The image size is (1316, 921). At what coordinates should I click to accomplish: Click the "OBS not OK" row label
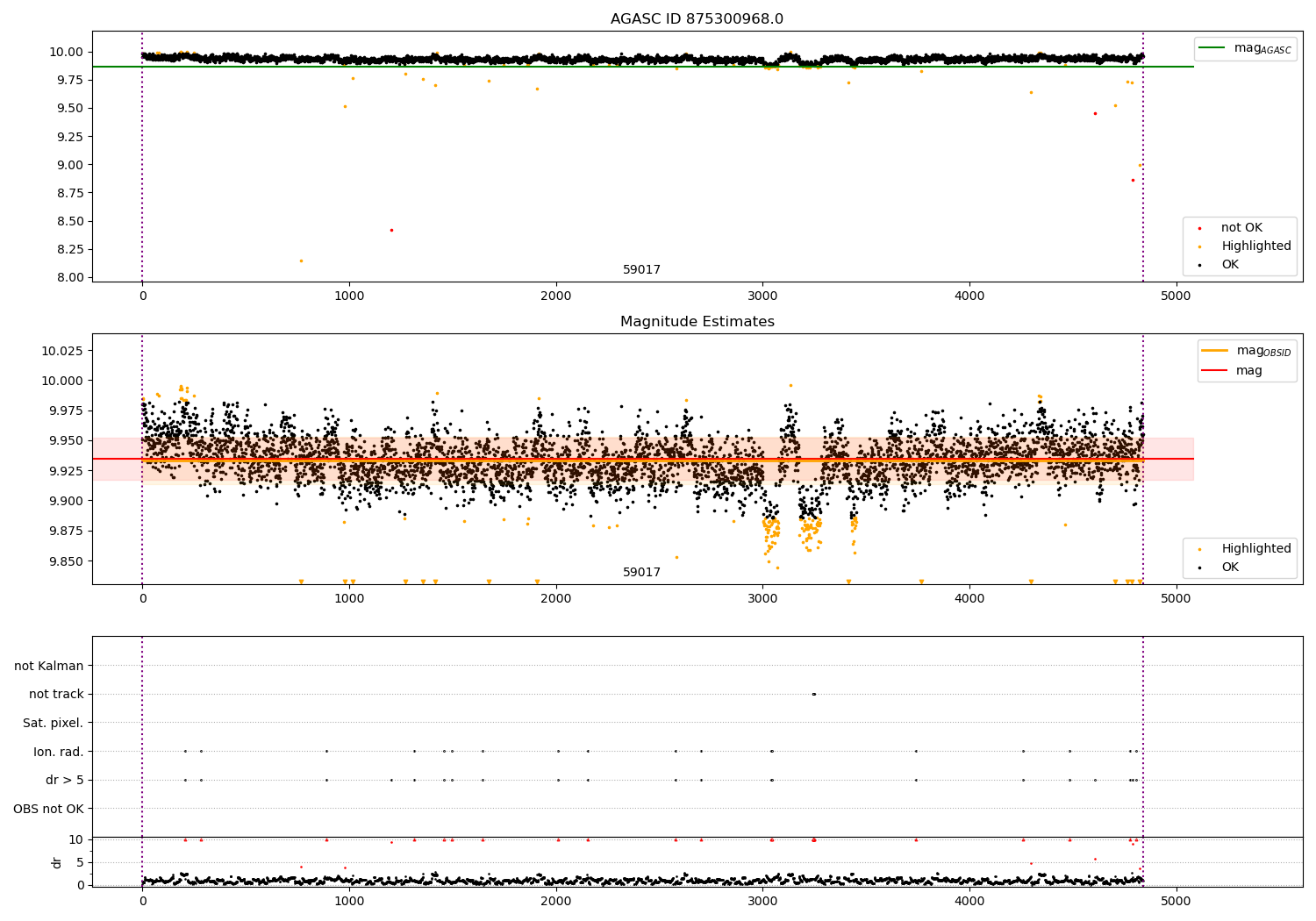click(x=49, y=809)
